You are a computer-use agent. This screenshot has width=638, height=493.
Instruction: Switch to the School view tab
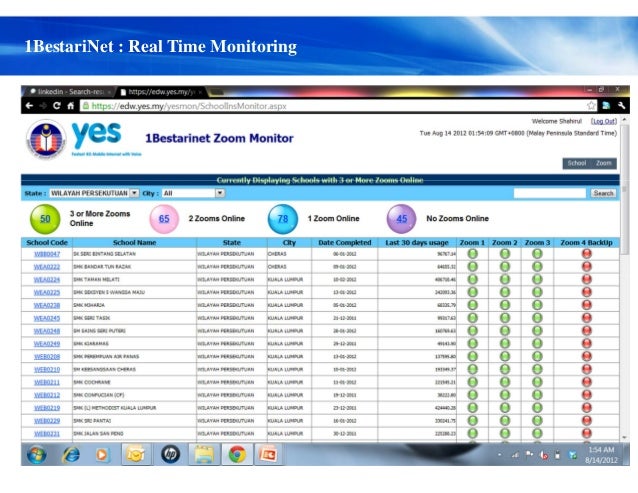(x=577, y=163)
